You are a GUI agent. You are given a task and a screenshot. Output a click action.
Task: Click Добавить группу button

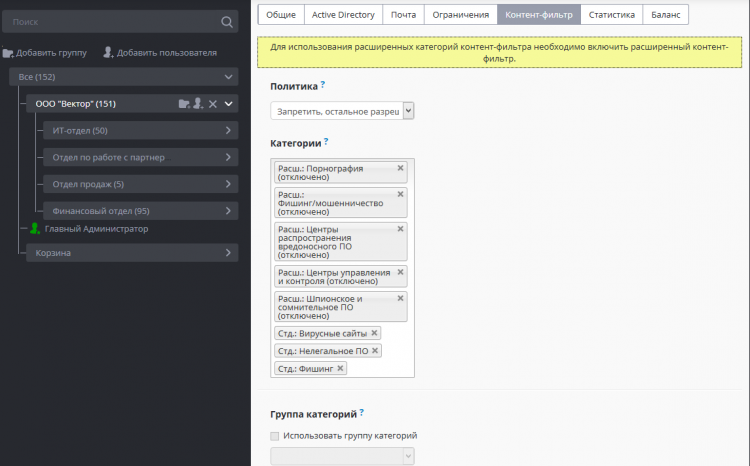pyautogui.click(x=45, y=52)
